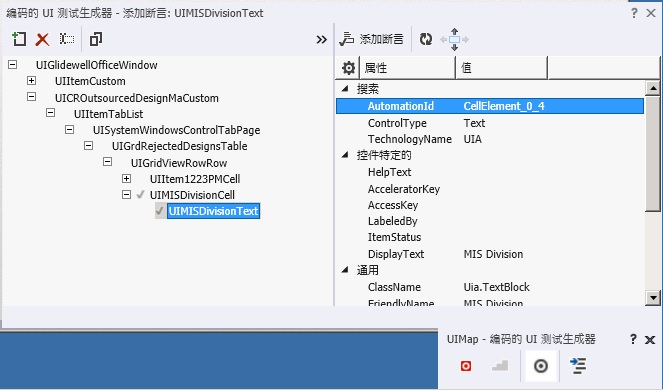Select the UIMISDivisionText tree item
Viewport: 663px width, 391px height.
click(x=213, y=211)
